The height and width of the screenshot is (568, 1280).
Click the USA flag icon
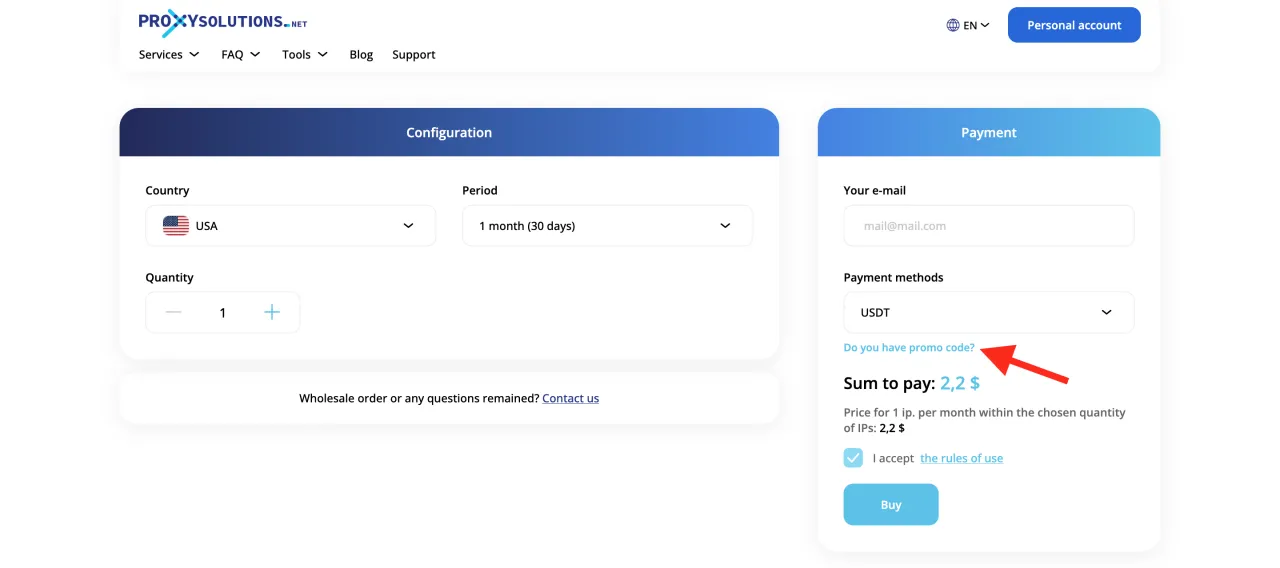176,226
